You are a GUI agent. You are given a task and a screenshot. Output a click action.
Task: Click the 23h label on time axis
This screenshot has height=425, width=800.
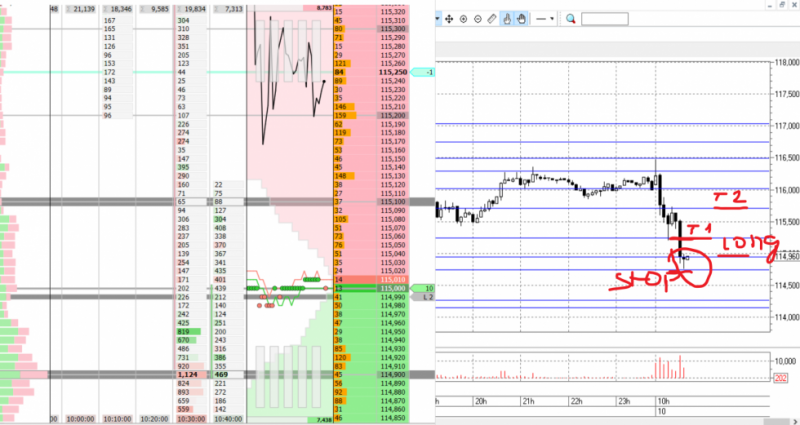tap(626, 402)
